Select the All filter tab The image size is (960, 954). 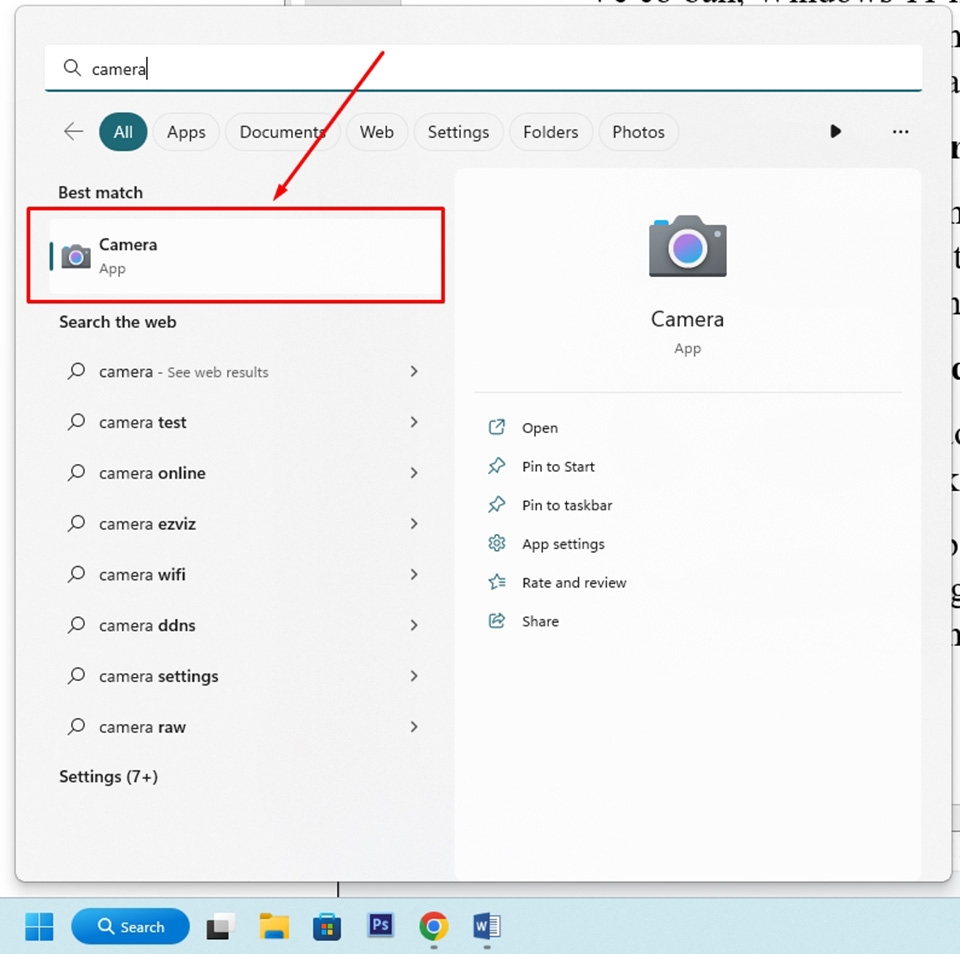pyautogui.click(x=123, y=132)
